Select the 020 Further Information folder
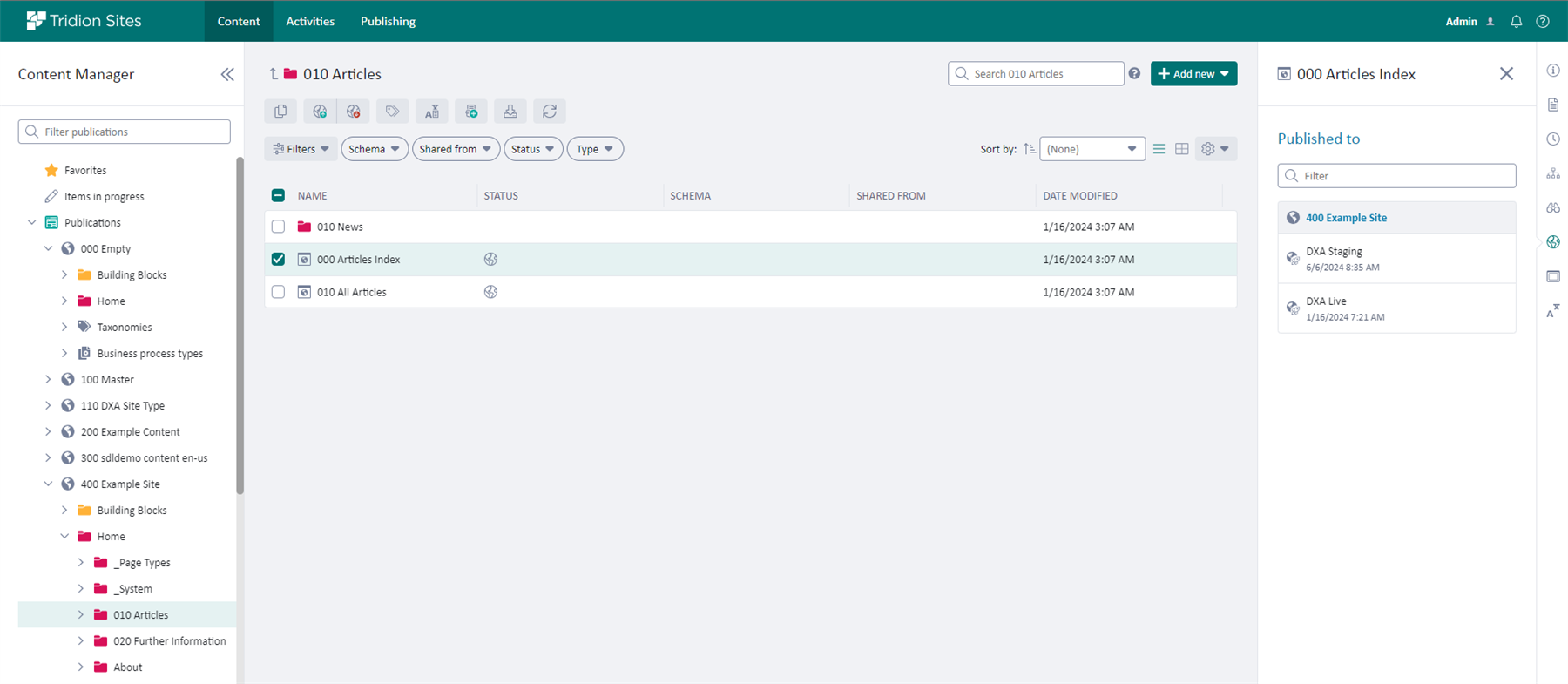The width and height of the screenshot is (1568, 684). pos(169,641)
